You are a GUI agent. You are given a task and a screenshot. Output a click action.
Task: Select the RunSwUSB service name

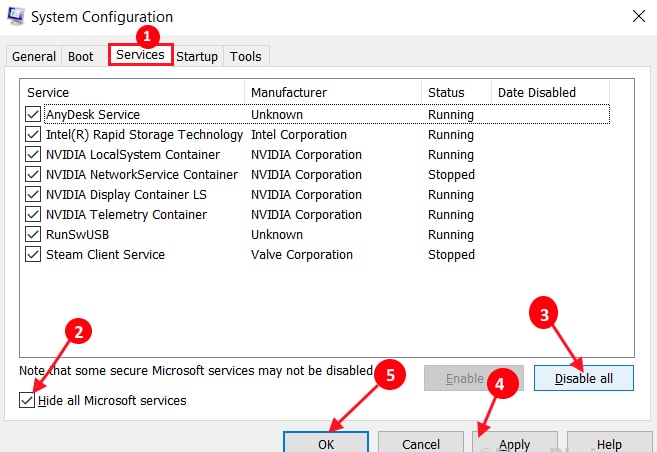point(78,235)
